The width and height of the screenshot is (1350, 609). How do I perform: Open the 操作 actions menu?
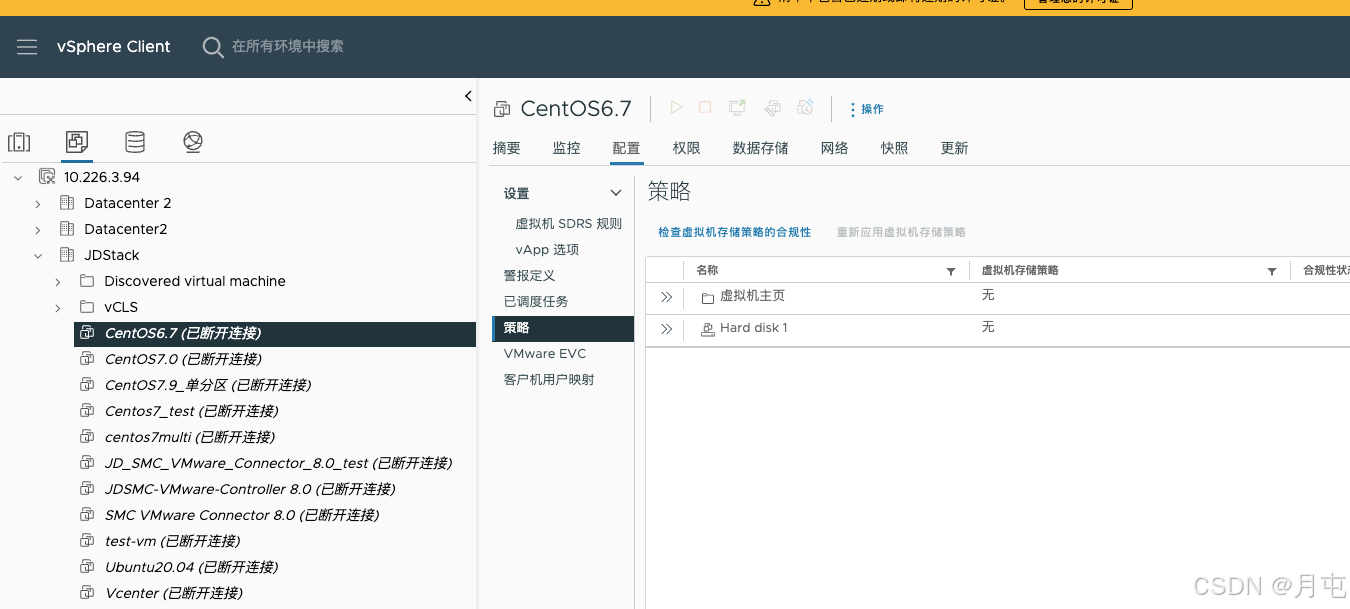(x=866, y=109)
